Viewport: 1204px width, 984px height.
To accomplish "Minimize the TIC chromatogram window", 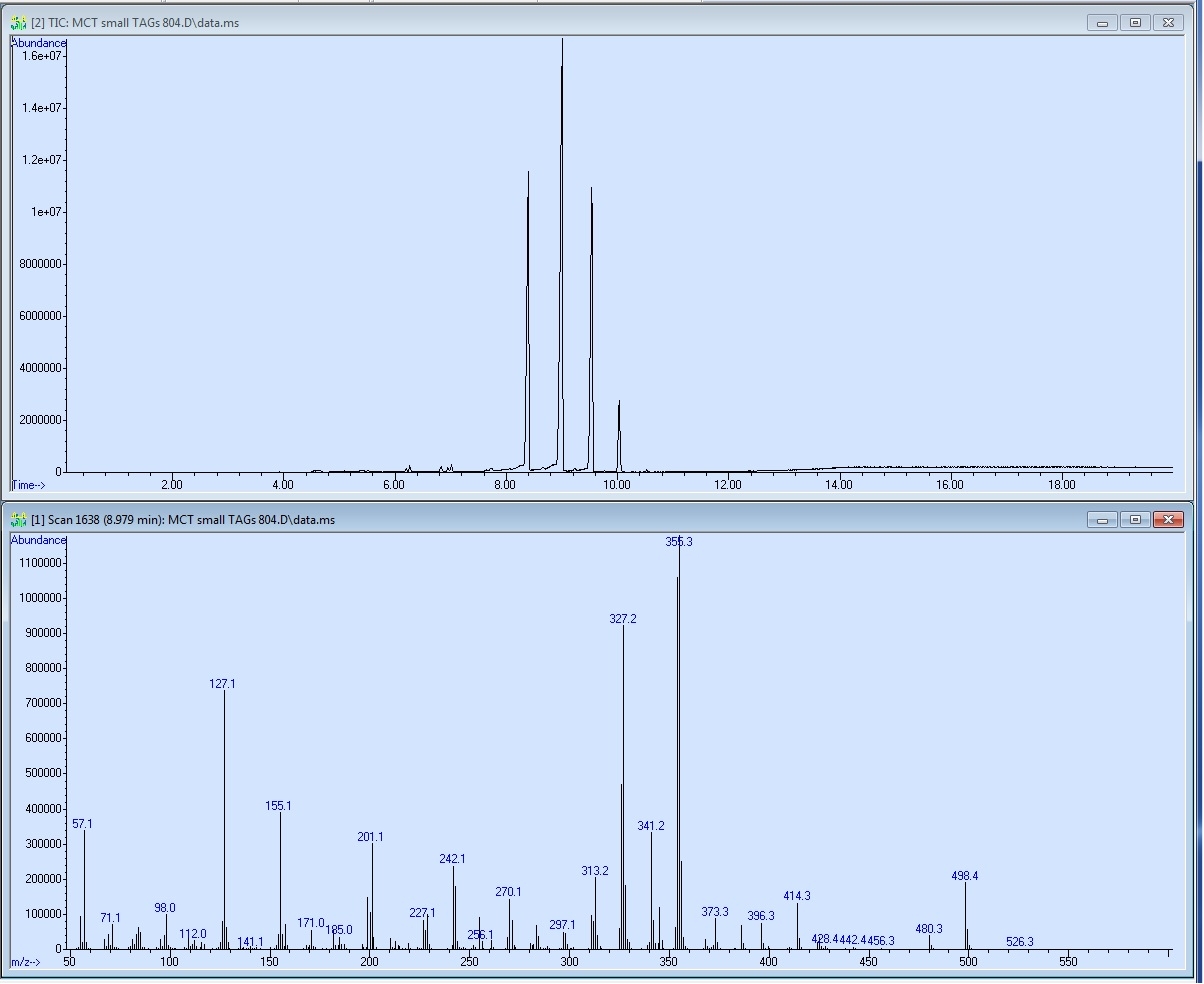I will coord(1101,21).
